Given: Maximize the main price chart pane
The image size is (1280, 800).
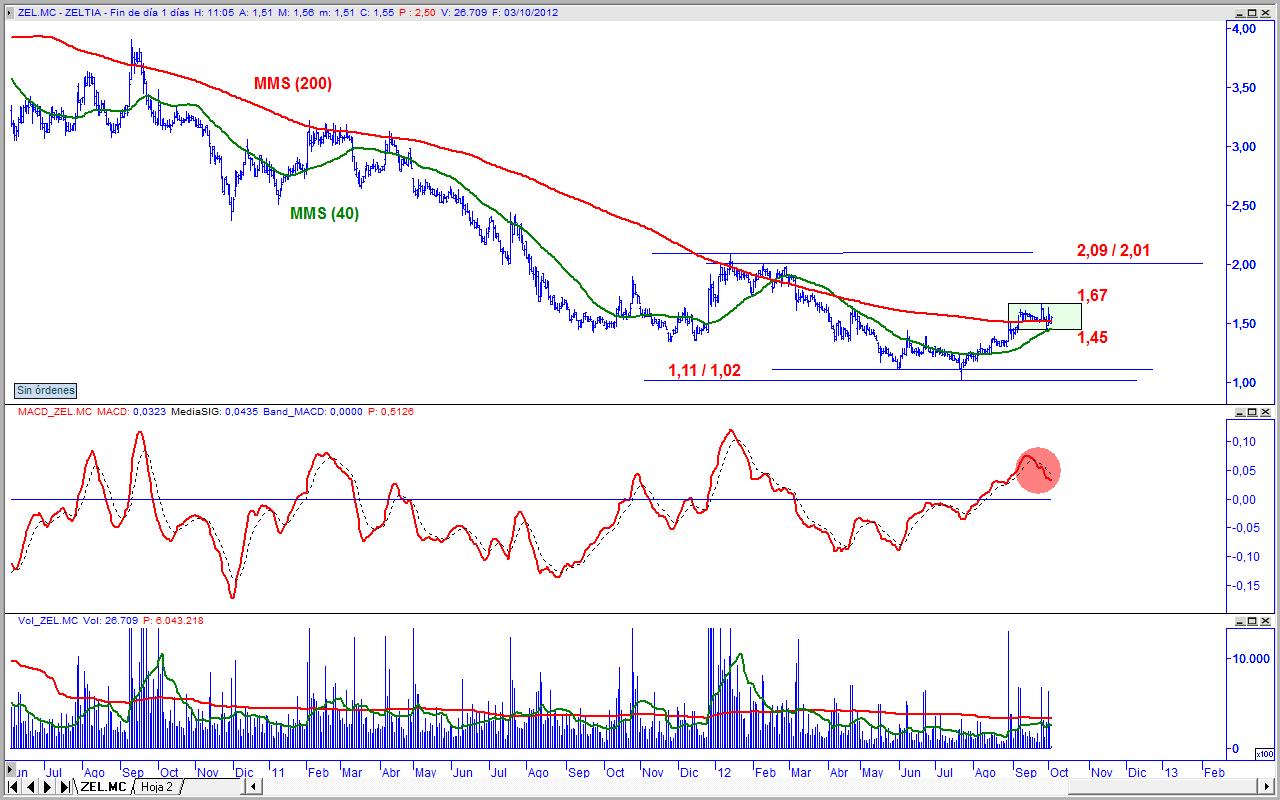Looking at the screenshot, I should 1252,13.
